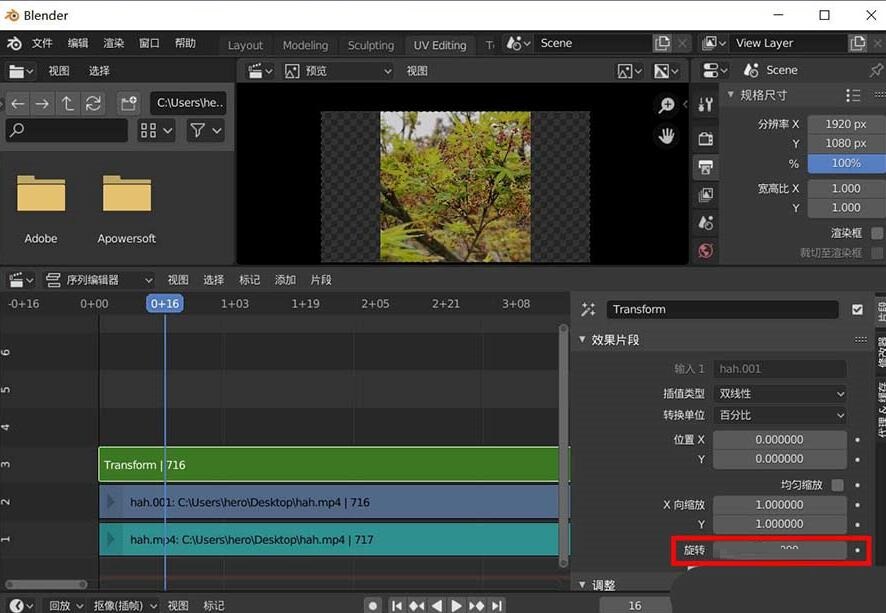This screenshot has height=613, width=886.
Task: Select View Layer Properties icon
Action: pos(705,193)
